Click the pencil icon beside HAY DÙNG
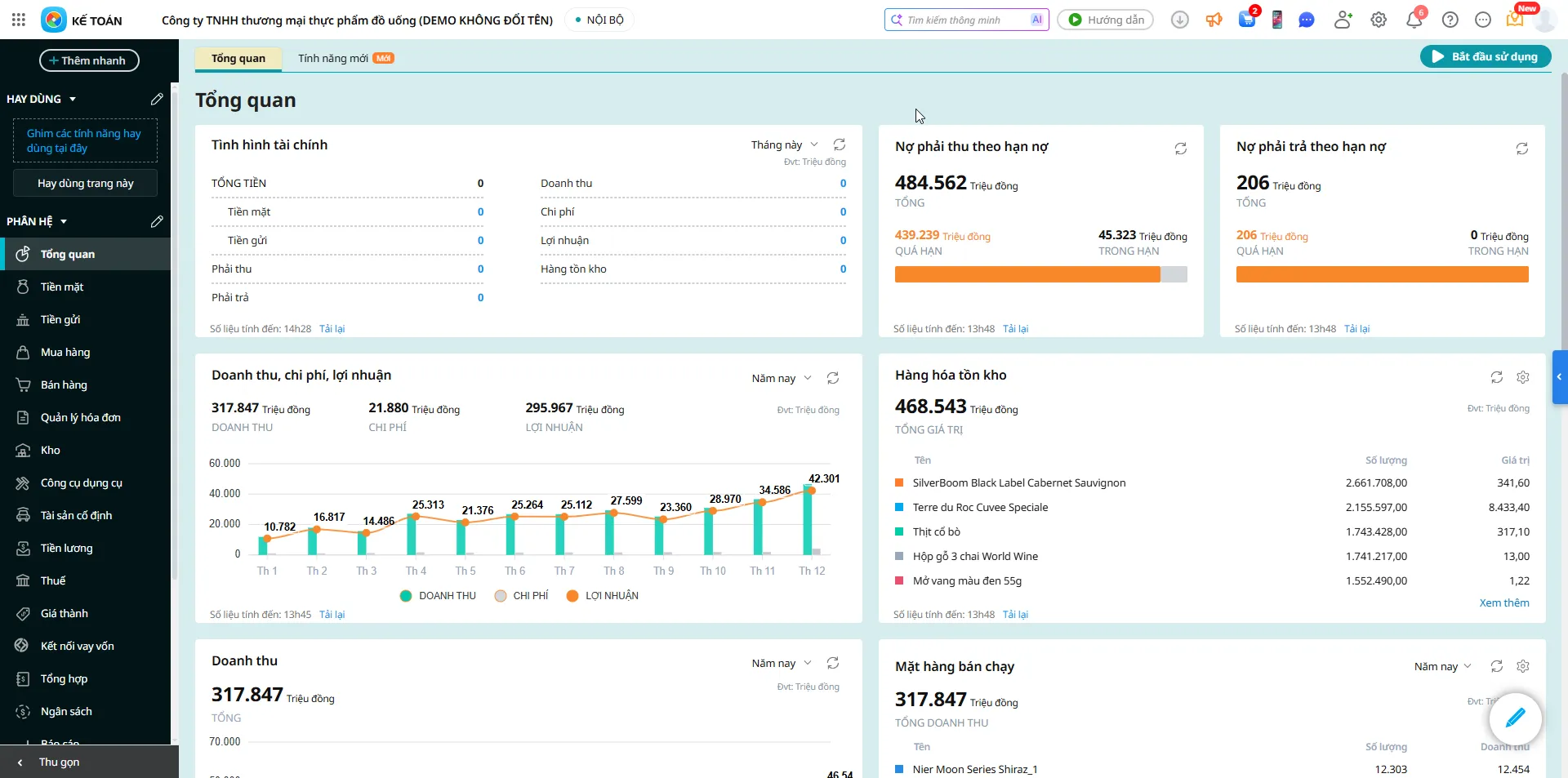Screen dimensions: 1568x778 (x=157, y=99)
